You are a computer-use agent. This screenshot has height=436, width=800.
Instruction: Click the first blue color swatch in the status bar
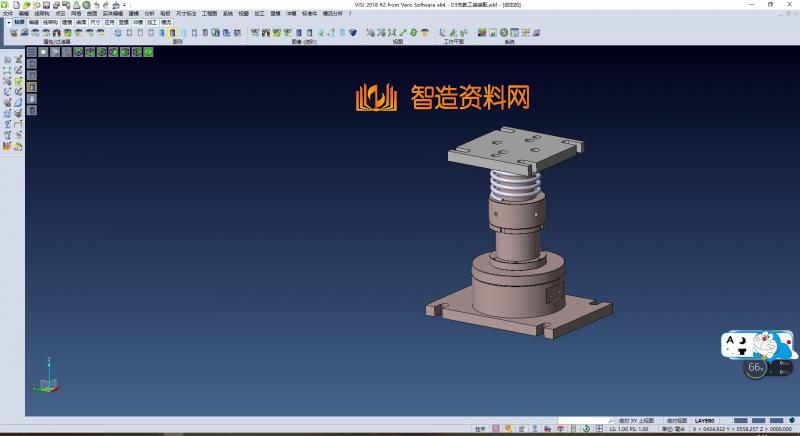(x=741, y=421)
